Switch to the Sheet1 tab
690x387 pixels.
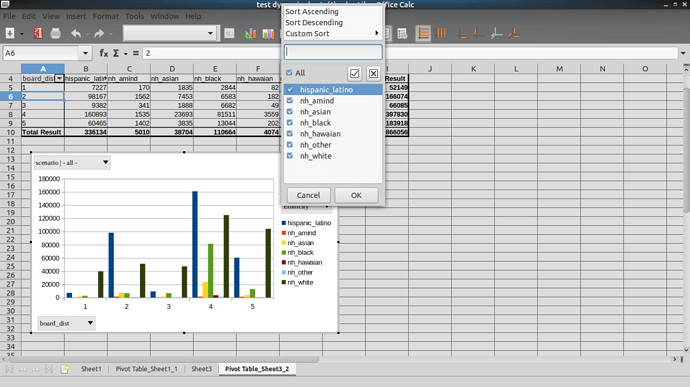pos(91,369)
